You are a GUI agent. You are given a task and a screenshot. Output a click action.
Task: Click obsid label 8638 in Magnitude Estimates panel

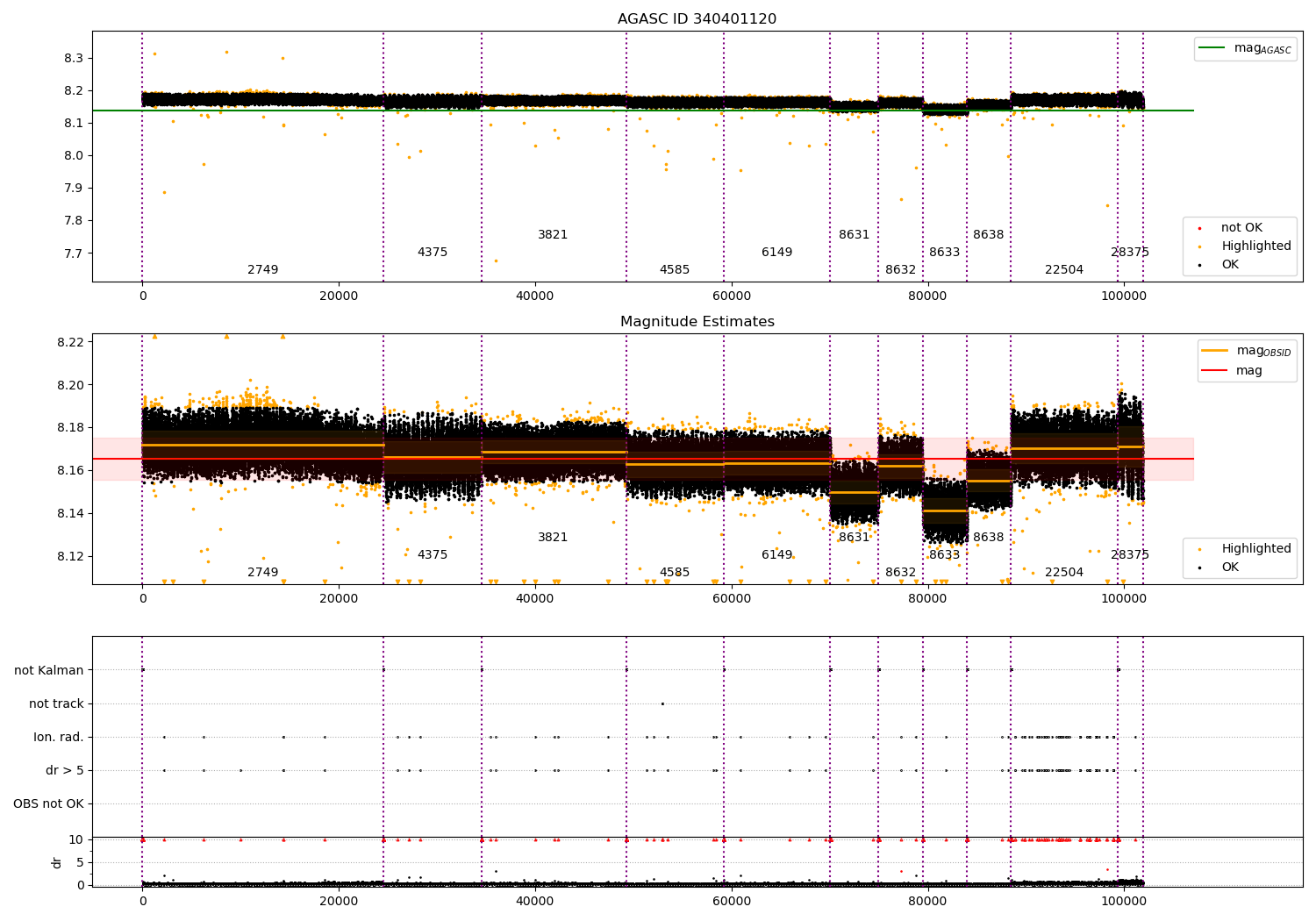[988, 538]
